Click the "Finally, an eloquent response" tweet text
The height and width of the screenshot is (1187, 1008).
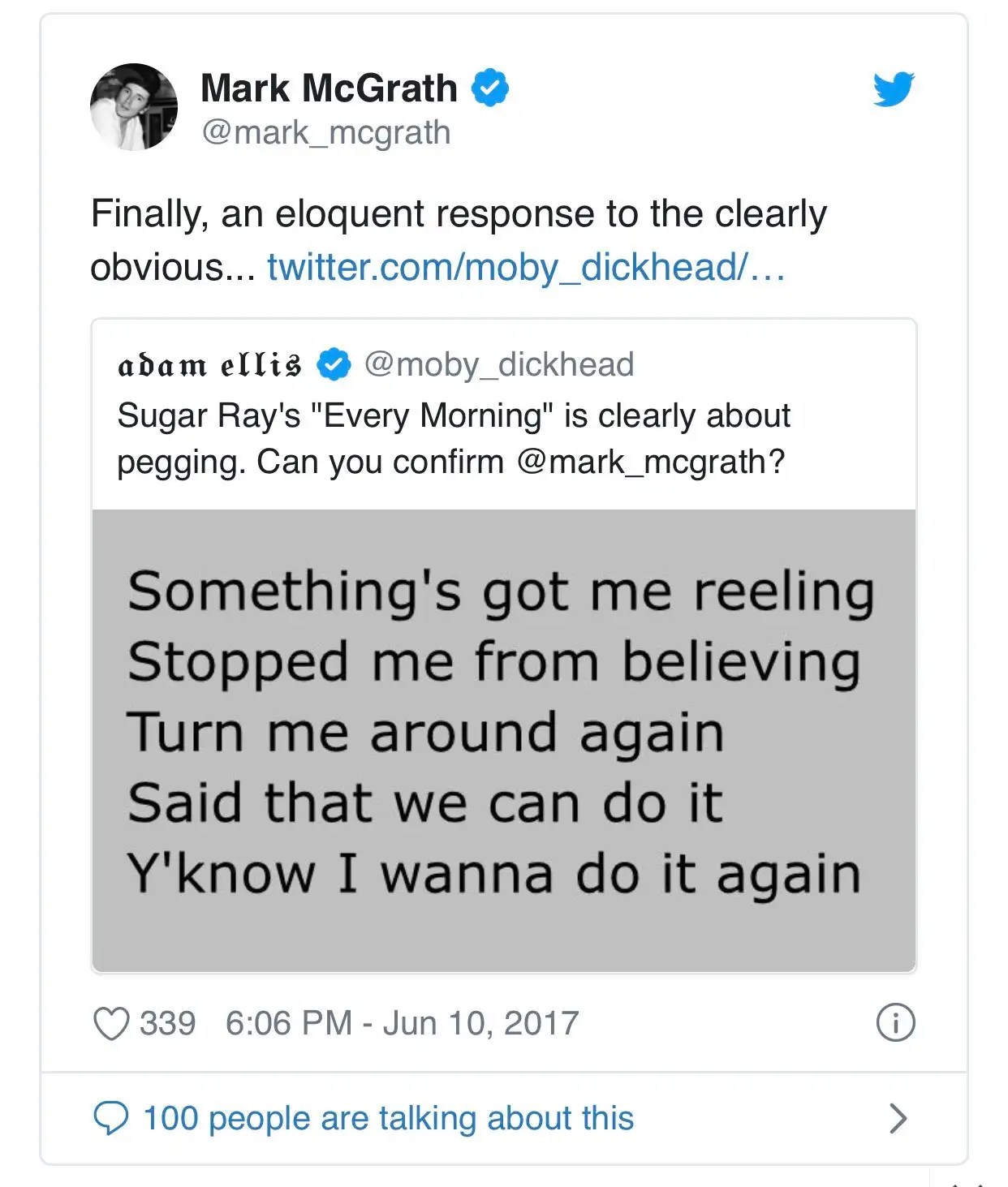pos(459,214)
